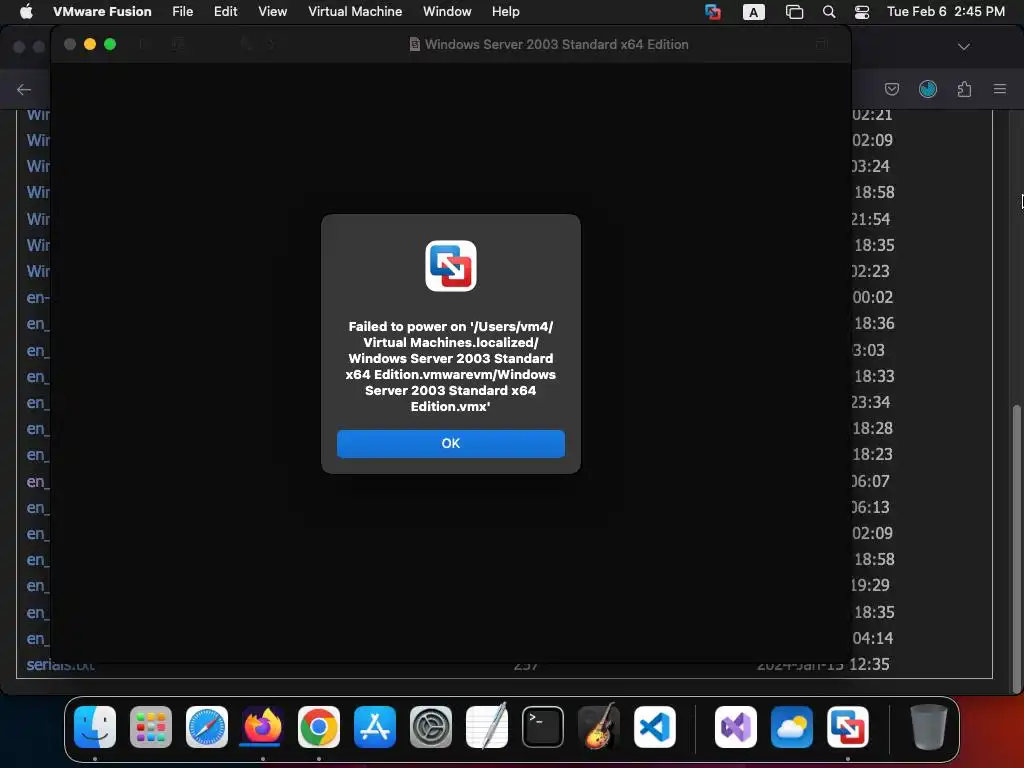Open Firefox hamburger application menu
The height and width of the screenshot is (768, 1024).
(x=1000, y=89)
